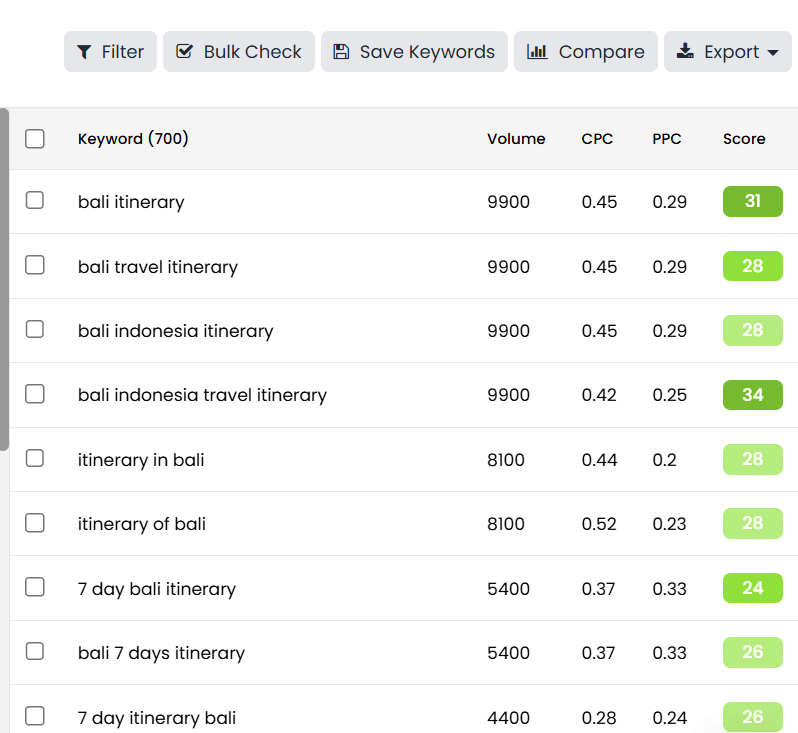The width and height of the screenshot is (798, 733).
Task: Click the 'itinerary of bali' keyword
Action: (x=141, y=524)
